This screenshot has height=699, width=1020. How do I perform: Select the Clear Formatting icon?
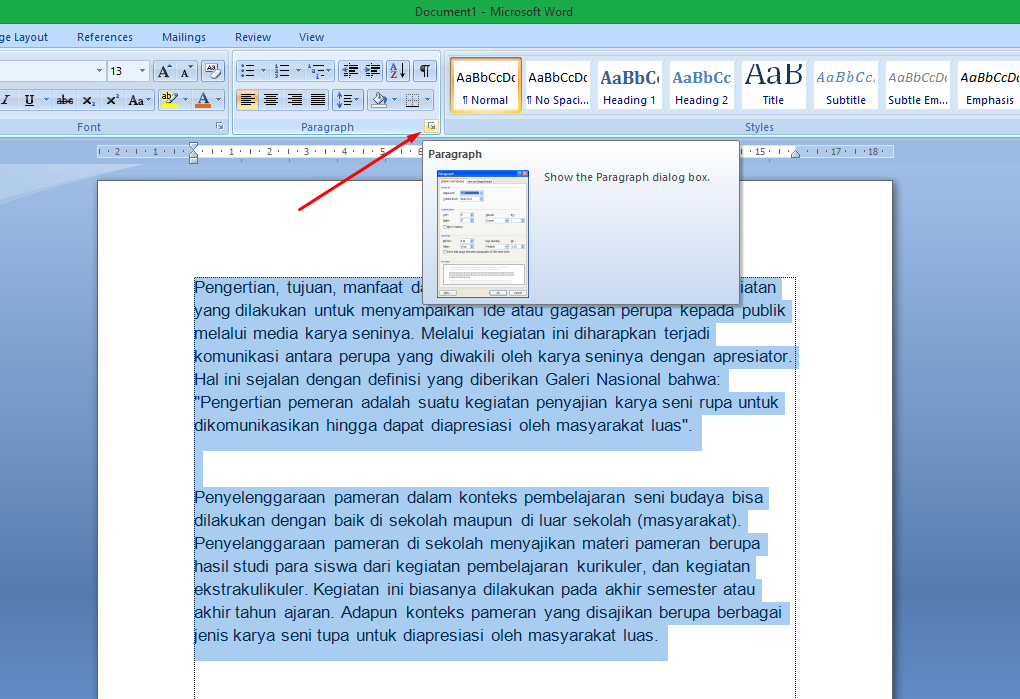(213, 71)
